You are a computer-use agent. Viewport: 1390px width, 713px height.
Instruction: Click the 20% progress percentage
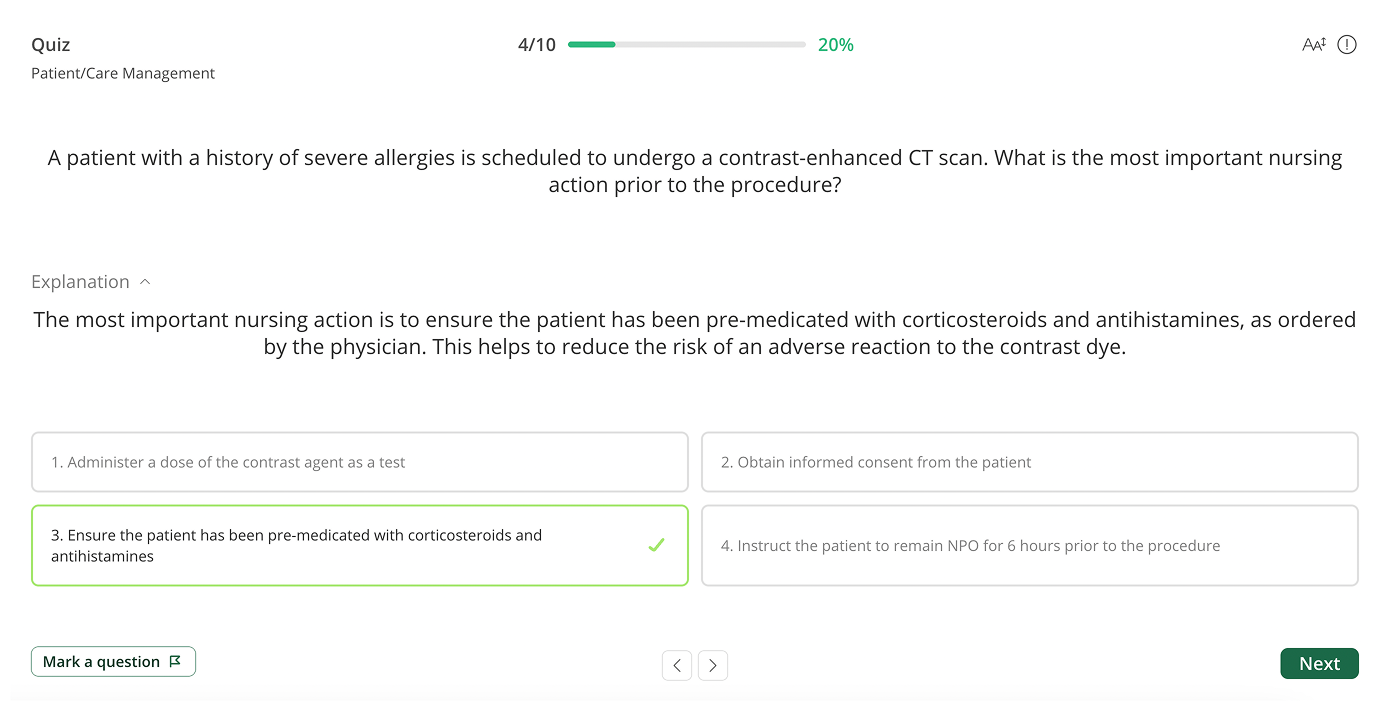pos(835,45)
